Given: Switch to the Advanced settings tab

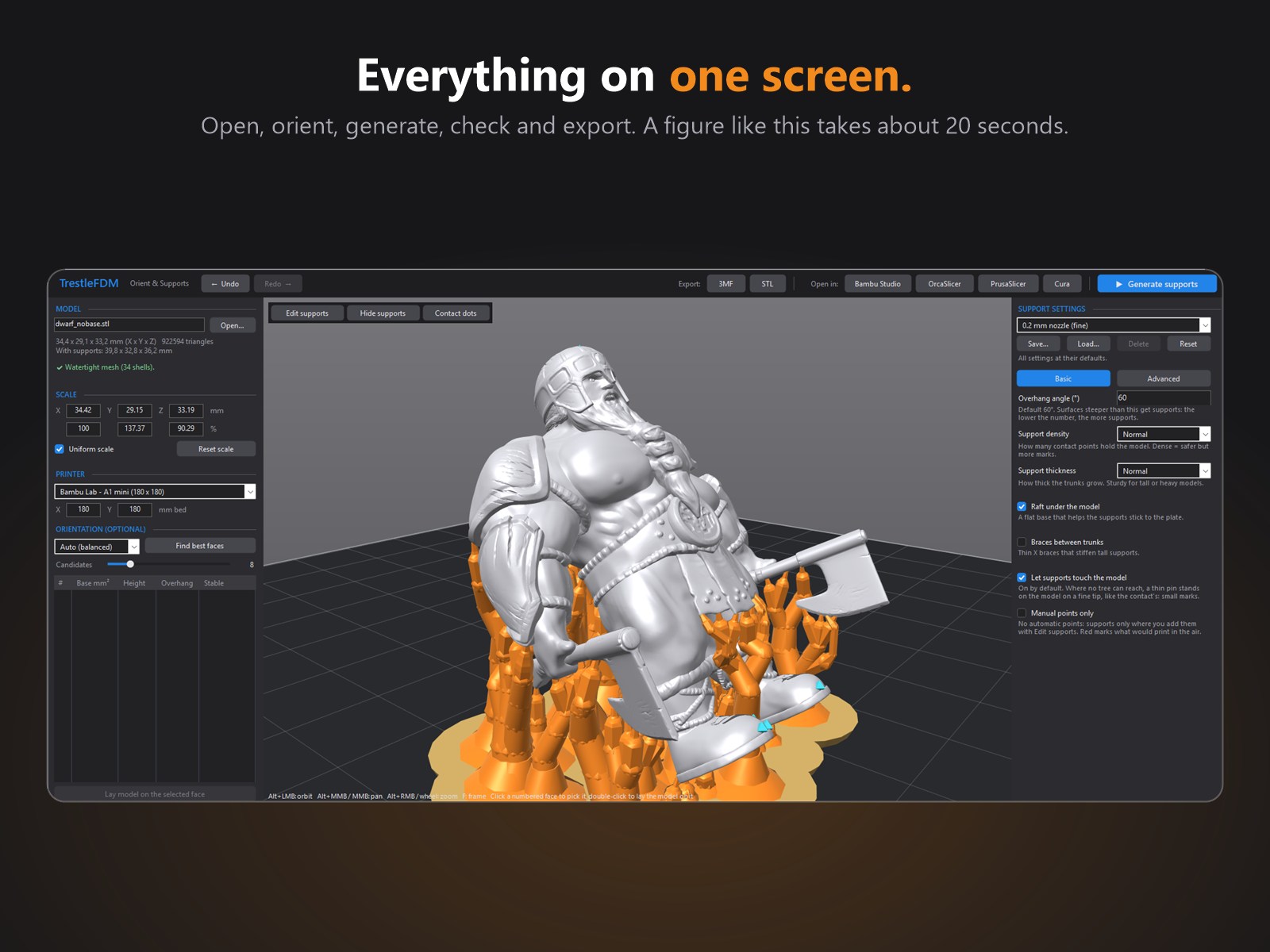Looking at the screenshot, I should pos(1164,378).
